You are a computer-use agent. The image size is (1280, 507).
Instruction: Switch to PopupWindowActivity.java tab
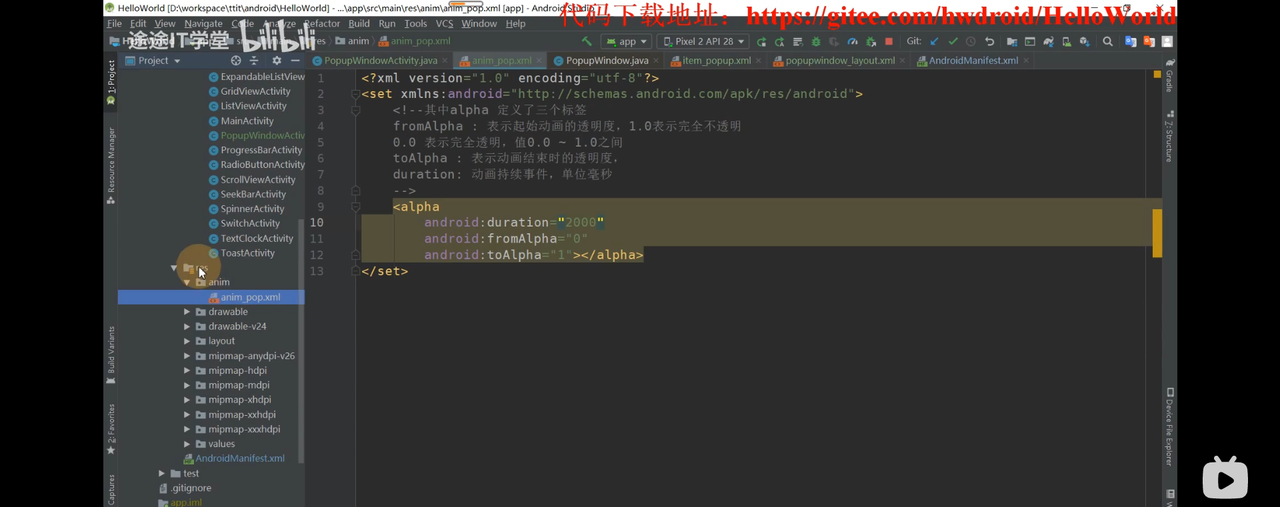pos(380,60)
